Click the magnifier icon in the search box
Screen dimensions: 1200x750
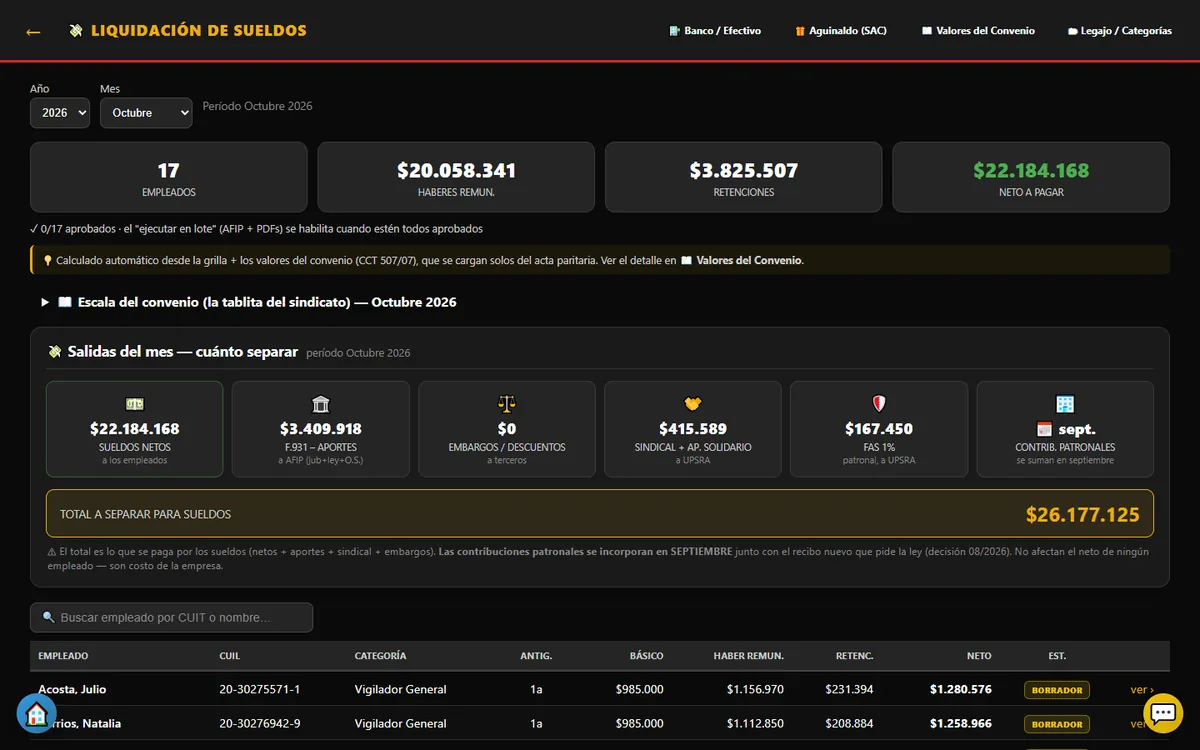[48, 618]
